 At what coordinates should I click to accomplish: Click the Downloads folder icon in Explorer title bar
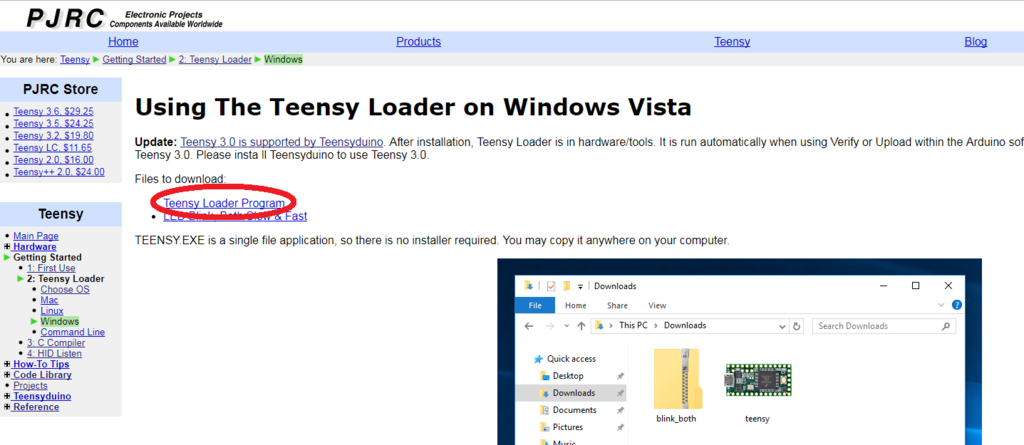click(528, 286)
